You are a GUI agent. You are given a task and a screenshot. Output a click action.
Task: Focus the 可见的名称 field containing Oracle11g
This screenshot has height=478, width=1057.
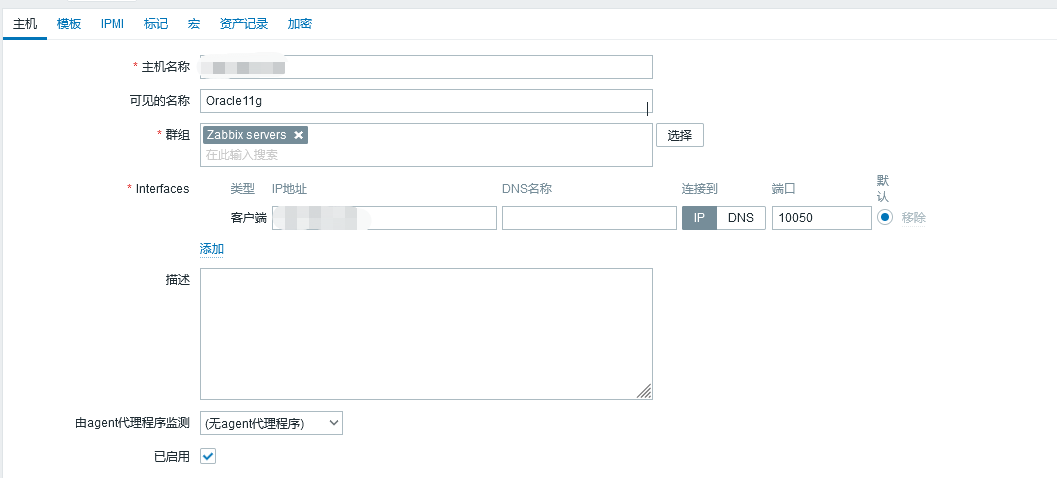426,101
